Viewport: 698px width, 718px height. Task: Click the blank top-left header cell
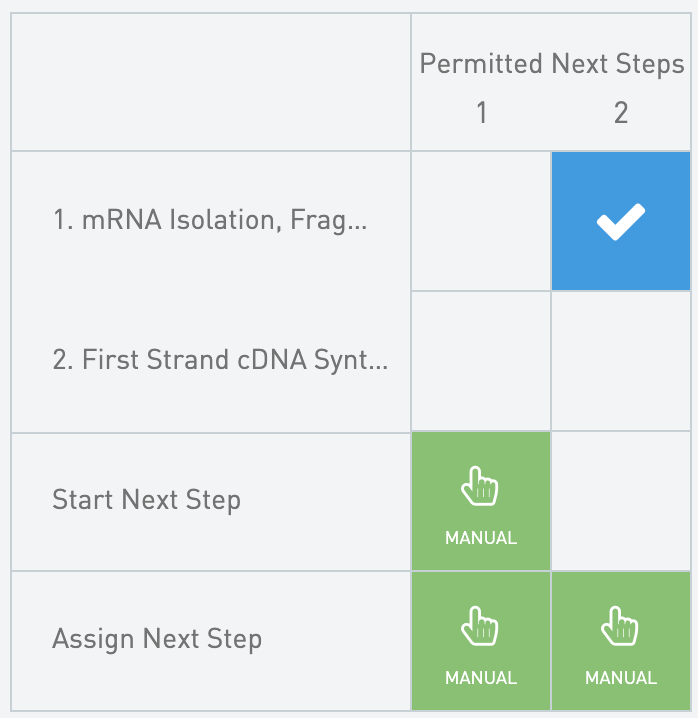210,82
